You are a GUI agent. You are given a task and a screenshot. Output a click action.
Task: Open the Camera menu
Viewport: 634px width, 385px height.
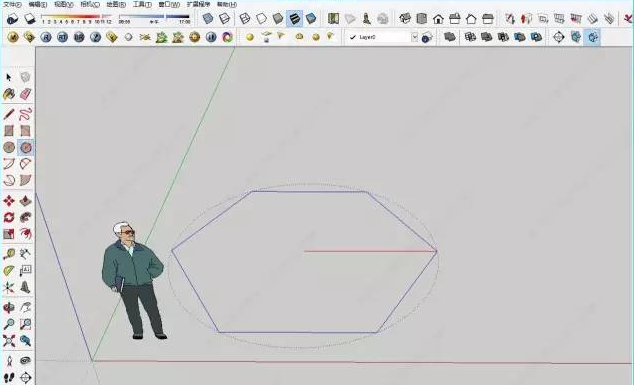click(x=90, y=4)
